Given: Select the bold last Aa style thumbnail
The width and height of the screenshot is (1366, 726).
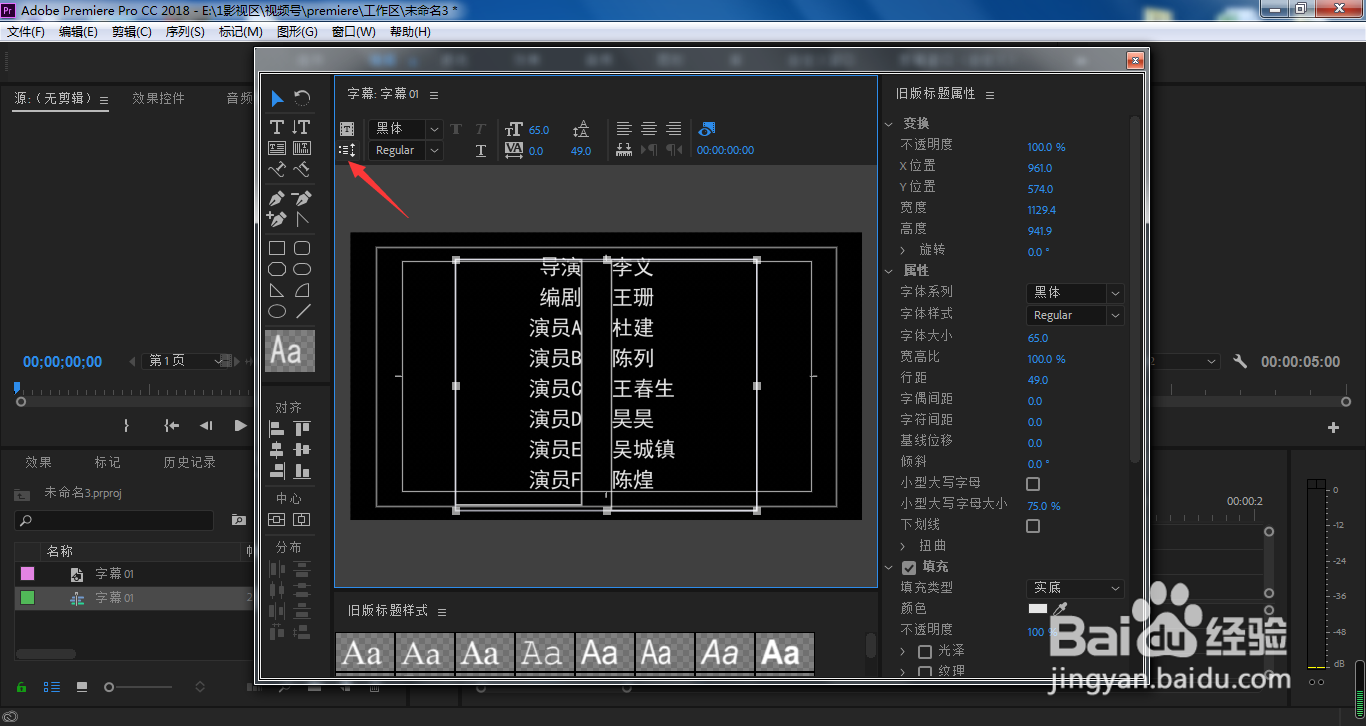Looking at the screenshot, I should (784, 652).
